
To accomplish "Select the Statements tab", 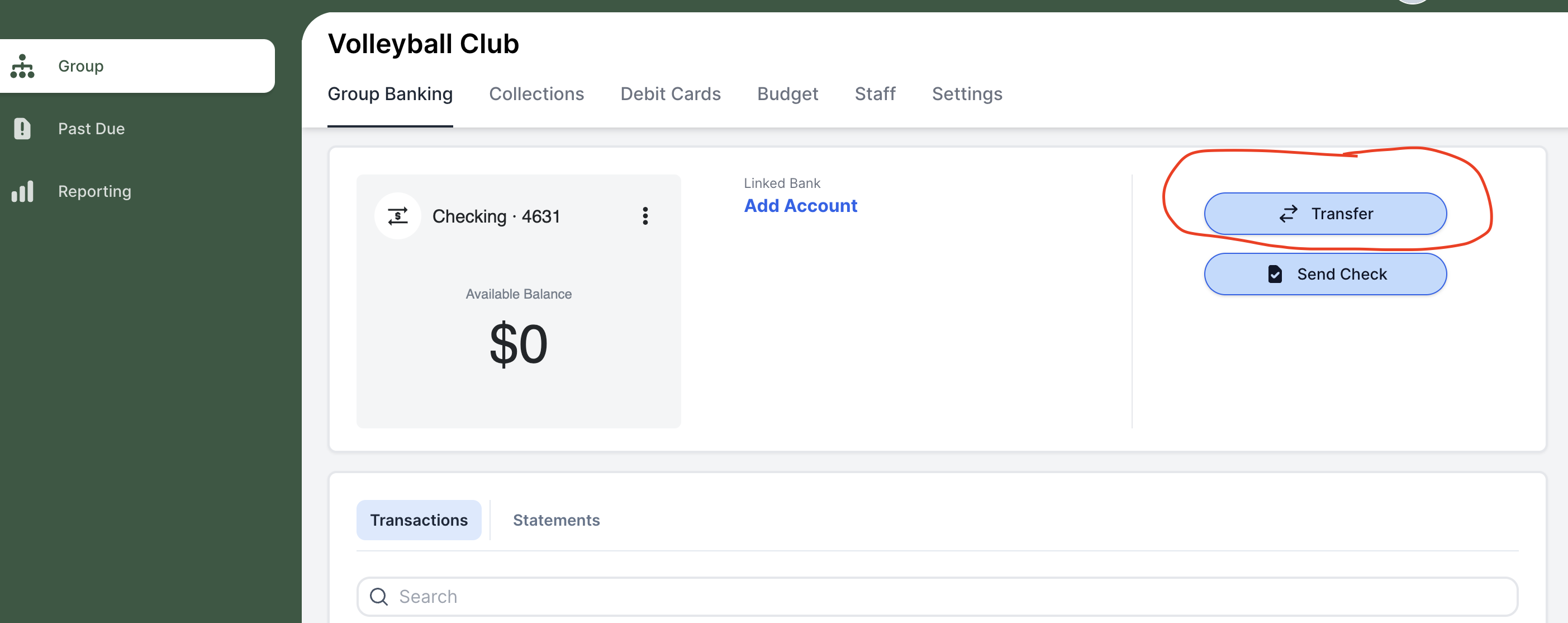I will coord(556,519).
